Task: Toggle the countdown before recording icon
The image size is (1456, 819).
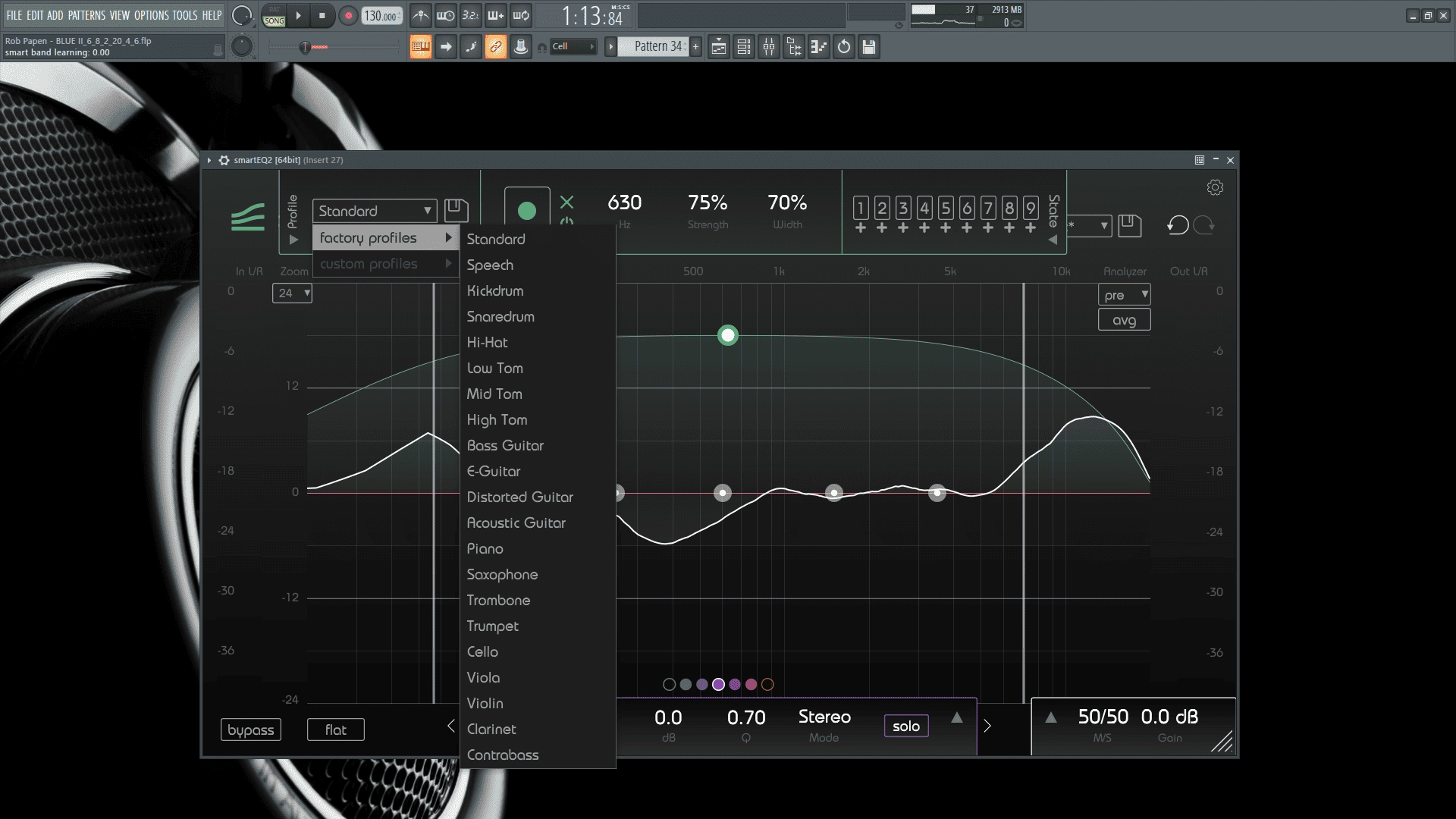Action: click(471, 15)
